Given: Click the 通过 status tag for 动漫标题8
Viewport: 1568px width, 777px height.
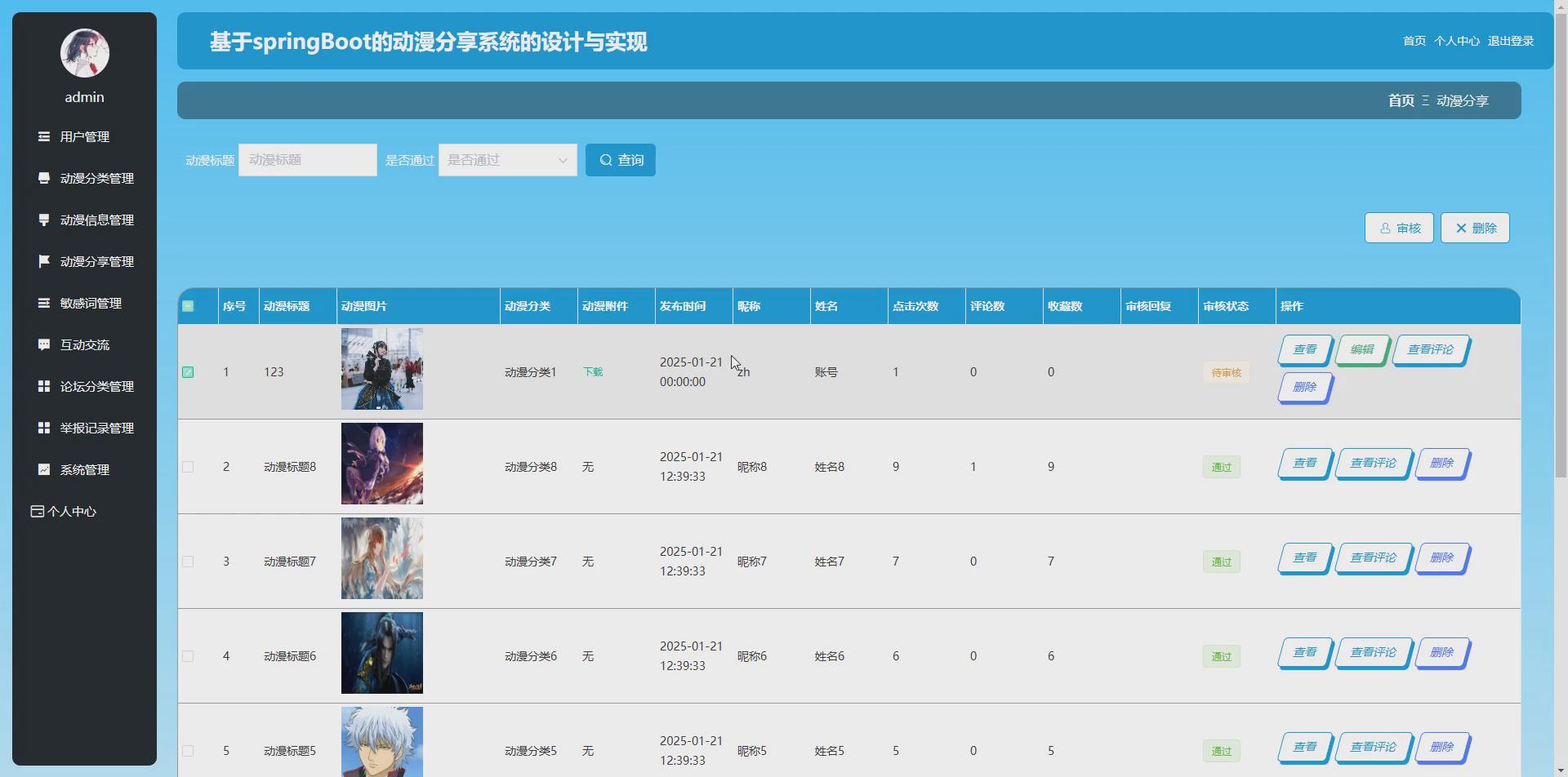Looking at the screenshot, I should tap(1222, 468).
